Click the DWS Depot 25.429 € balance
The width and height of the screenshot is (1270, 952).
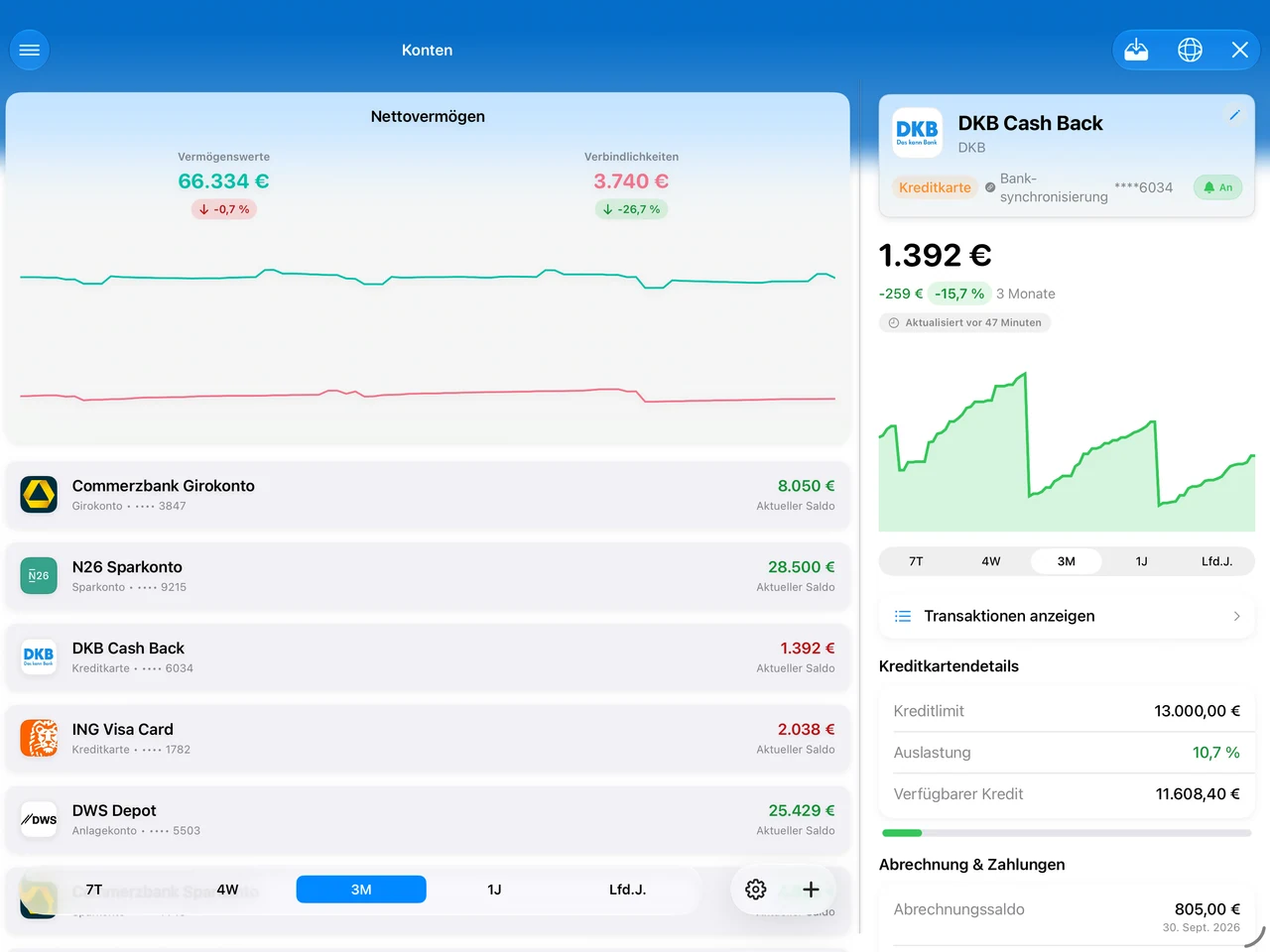pyautogui.click(x=802, y=811)
